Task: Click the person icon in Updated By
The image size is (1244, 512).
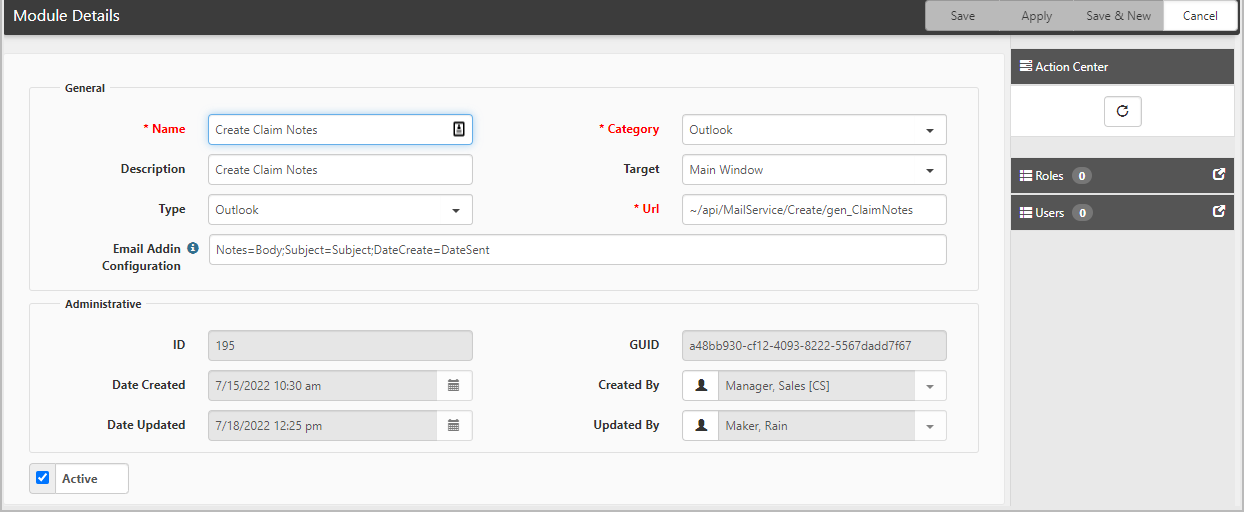Action: click(701, 425)
